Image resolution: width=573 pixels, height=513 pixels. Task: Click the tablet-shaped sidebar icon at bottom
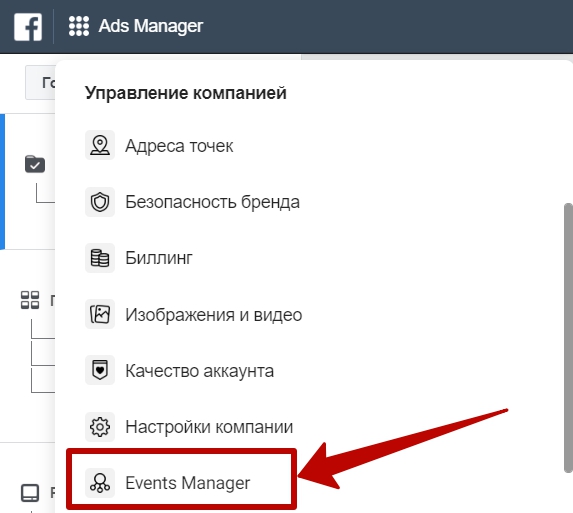tap(30, 493)
